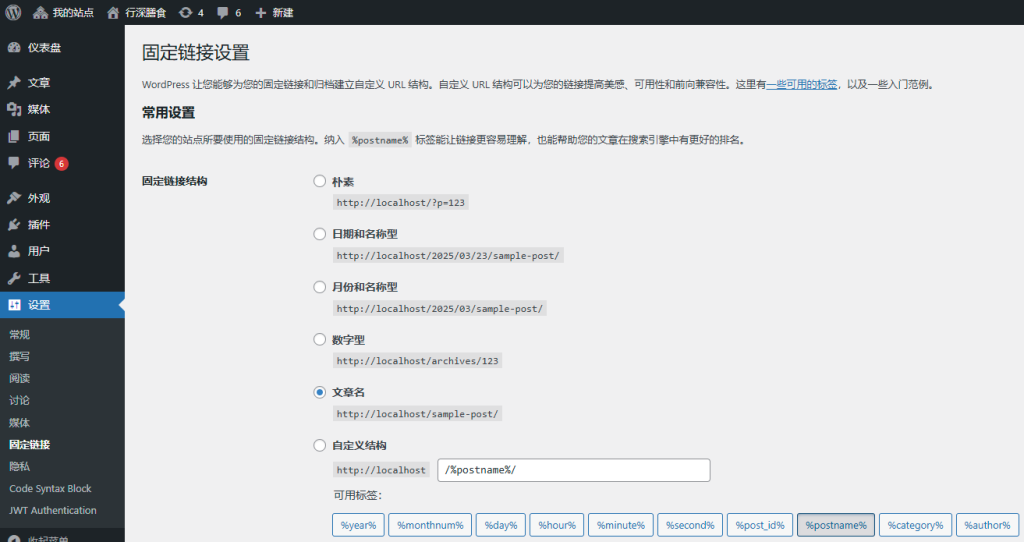Select the 自定义结构 radio button
This screenshot has width=1024, height=542.
(319, 445)
